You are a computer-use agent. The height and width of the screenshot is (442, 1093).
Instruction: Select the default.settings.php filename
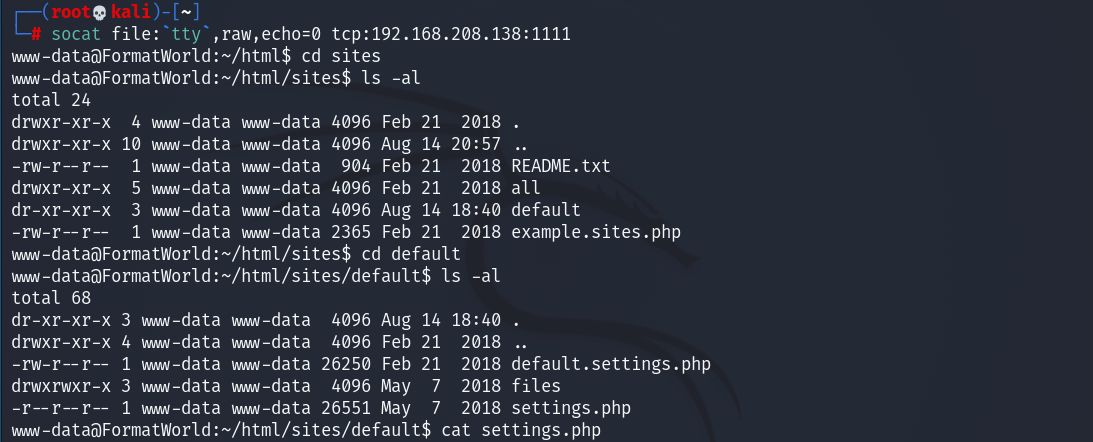[610, 364]
